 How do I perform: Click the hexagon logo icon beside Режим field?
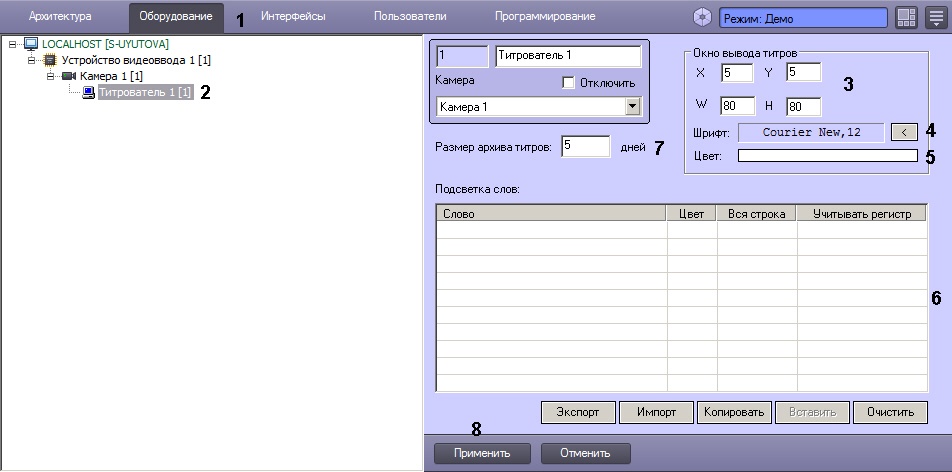pyautogui.click(x=703, y=17)
